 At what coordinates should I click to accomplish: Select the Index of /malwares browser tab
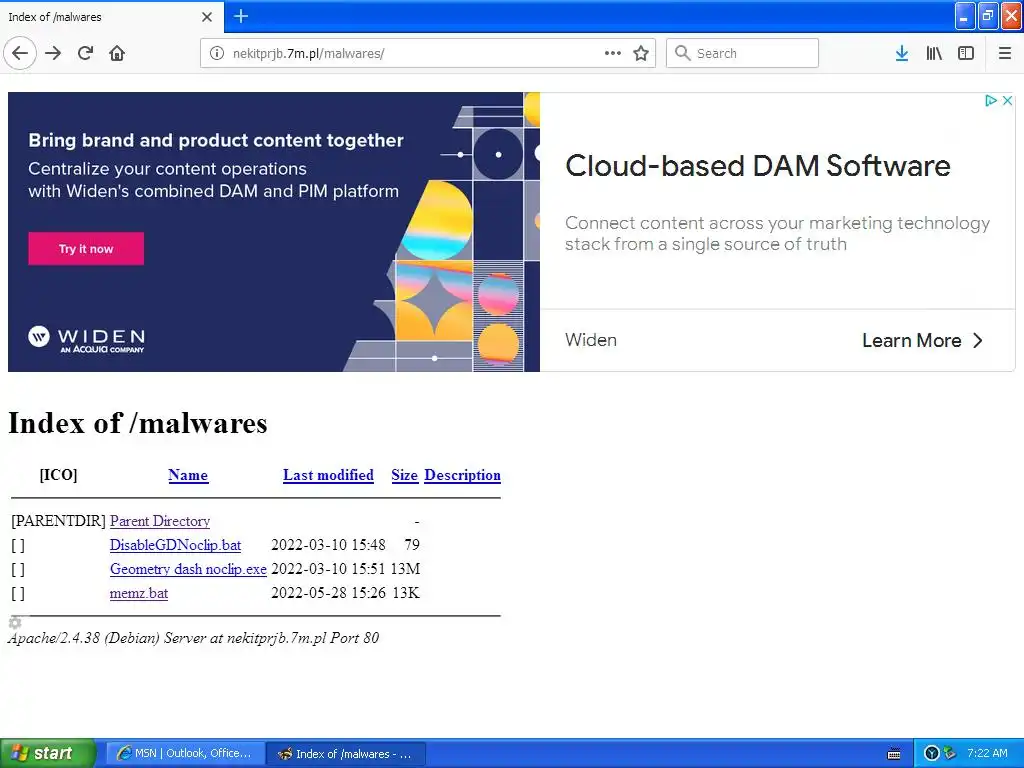click(111, 17)
